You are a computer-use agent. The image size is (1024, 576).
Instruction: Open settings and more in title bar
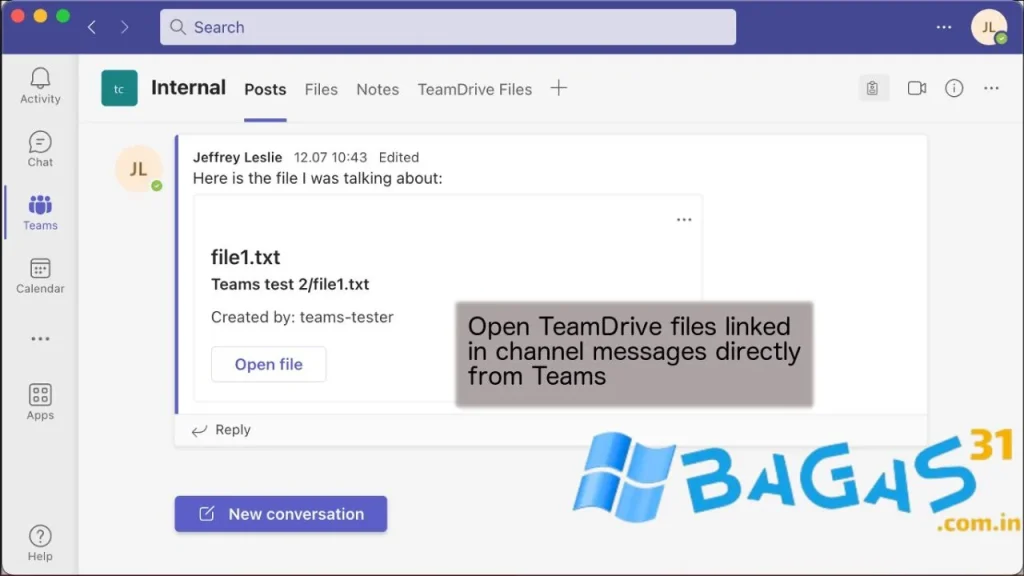click(x=944, y=27)
